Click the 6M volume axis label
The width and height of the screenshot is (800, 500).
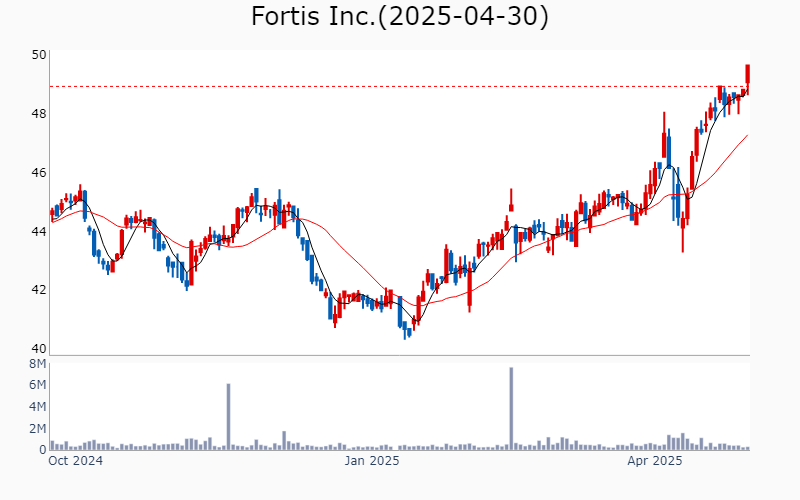tap(38, 385)
